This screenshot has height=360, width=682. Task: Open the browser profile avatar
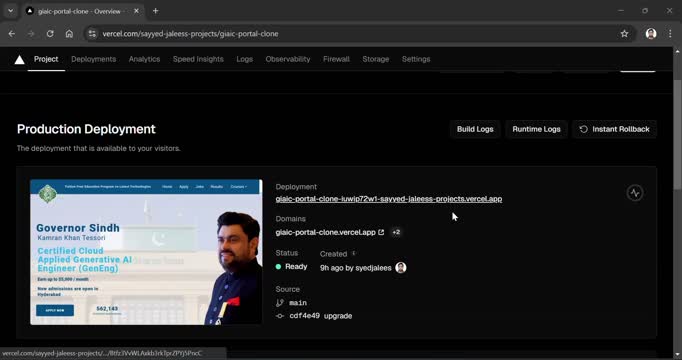tap(651, 33)
